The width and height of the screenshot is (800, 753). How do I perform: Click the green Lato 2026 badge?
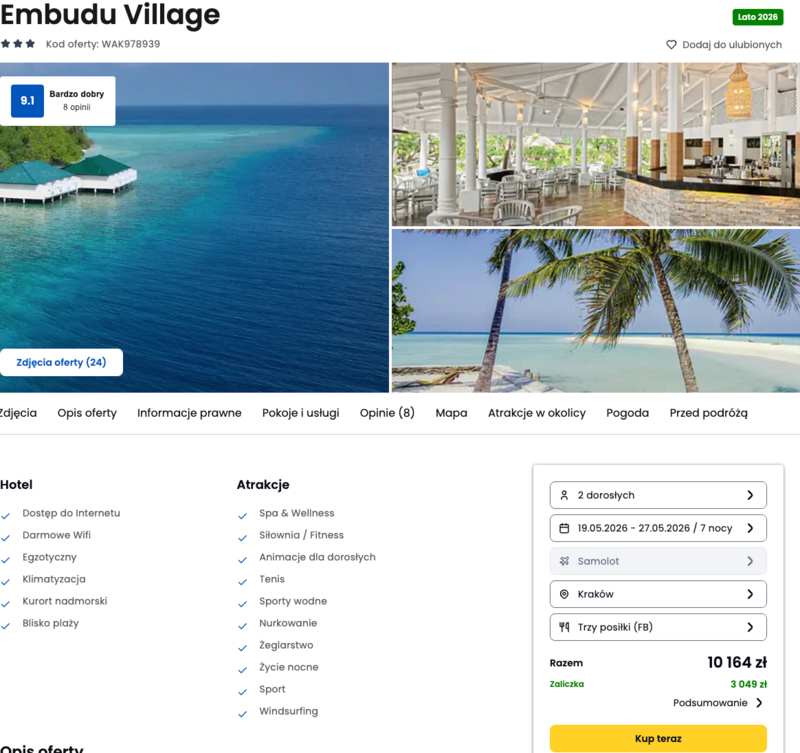pyautogui.click(x=758, y=17)
